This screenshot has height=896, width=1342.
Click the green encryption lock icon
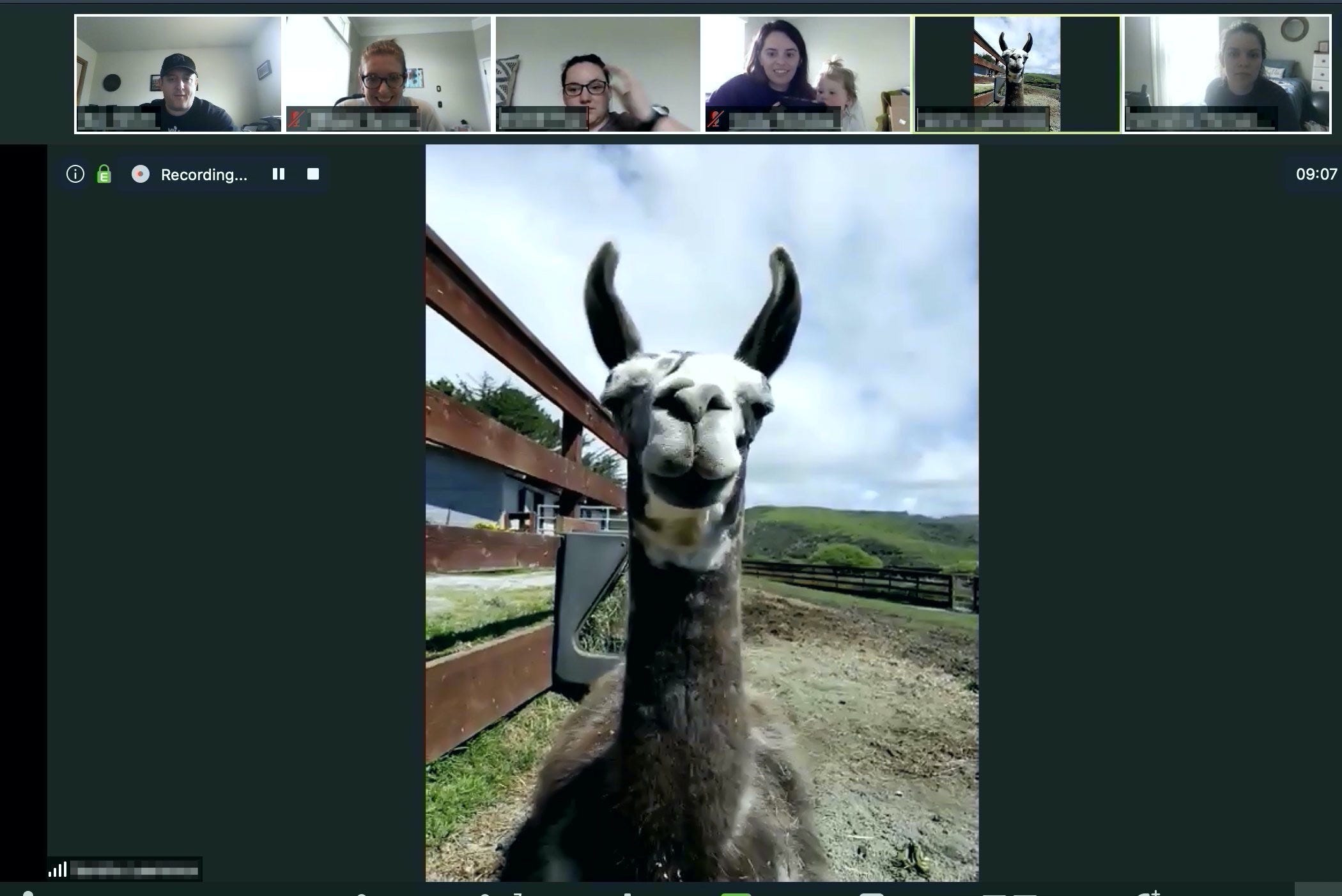pyautogui.click(x=104, y=174)
